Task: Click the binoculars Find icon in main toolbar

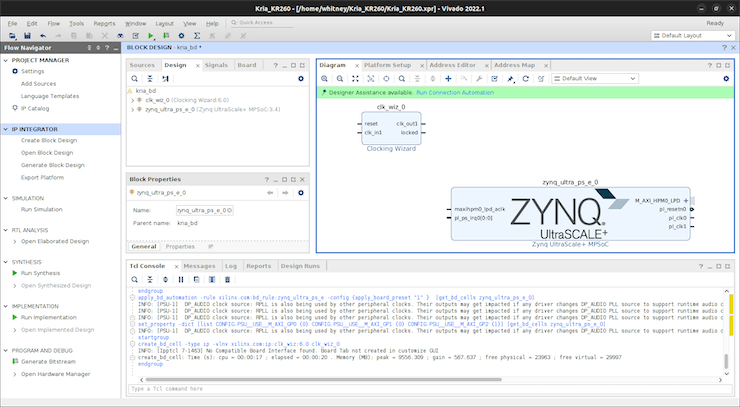Action: pos(120,36)
